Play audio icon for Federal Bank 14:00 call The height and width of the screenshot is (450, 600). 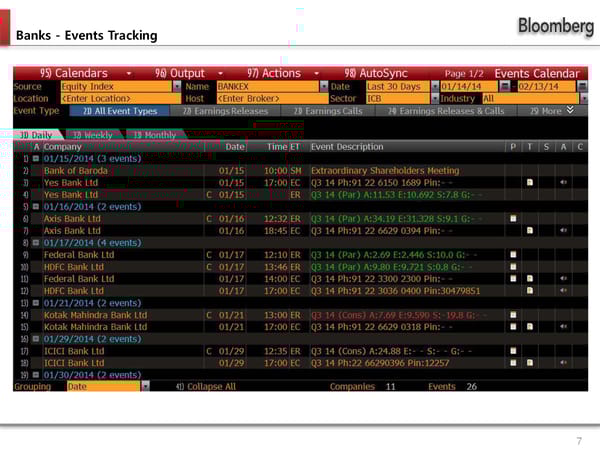click(x=563, y=279)
